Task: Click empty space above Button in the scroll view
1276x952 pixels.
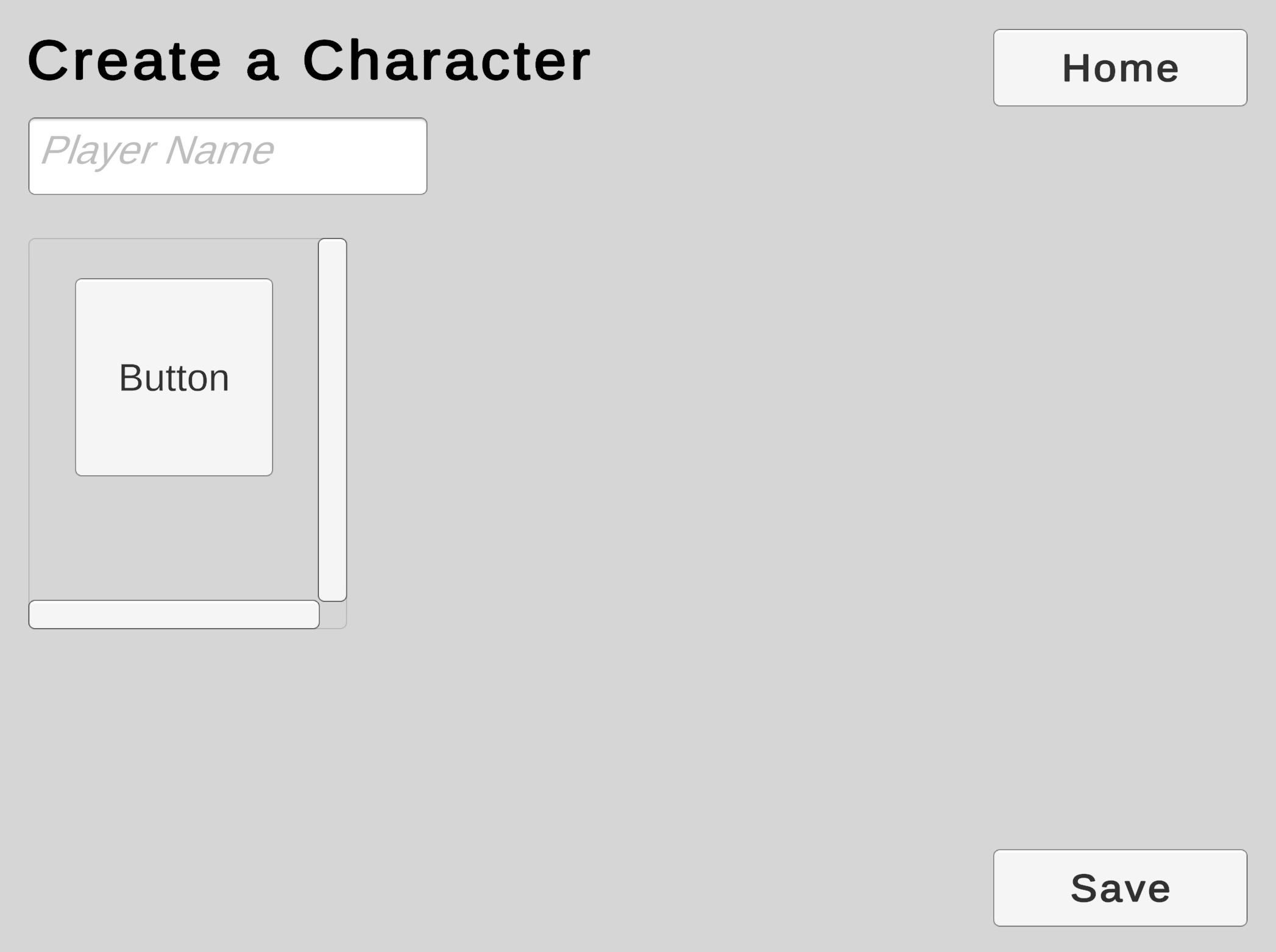Action: [x=174, y=259]
